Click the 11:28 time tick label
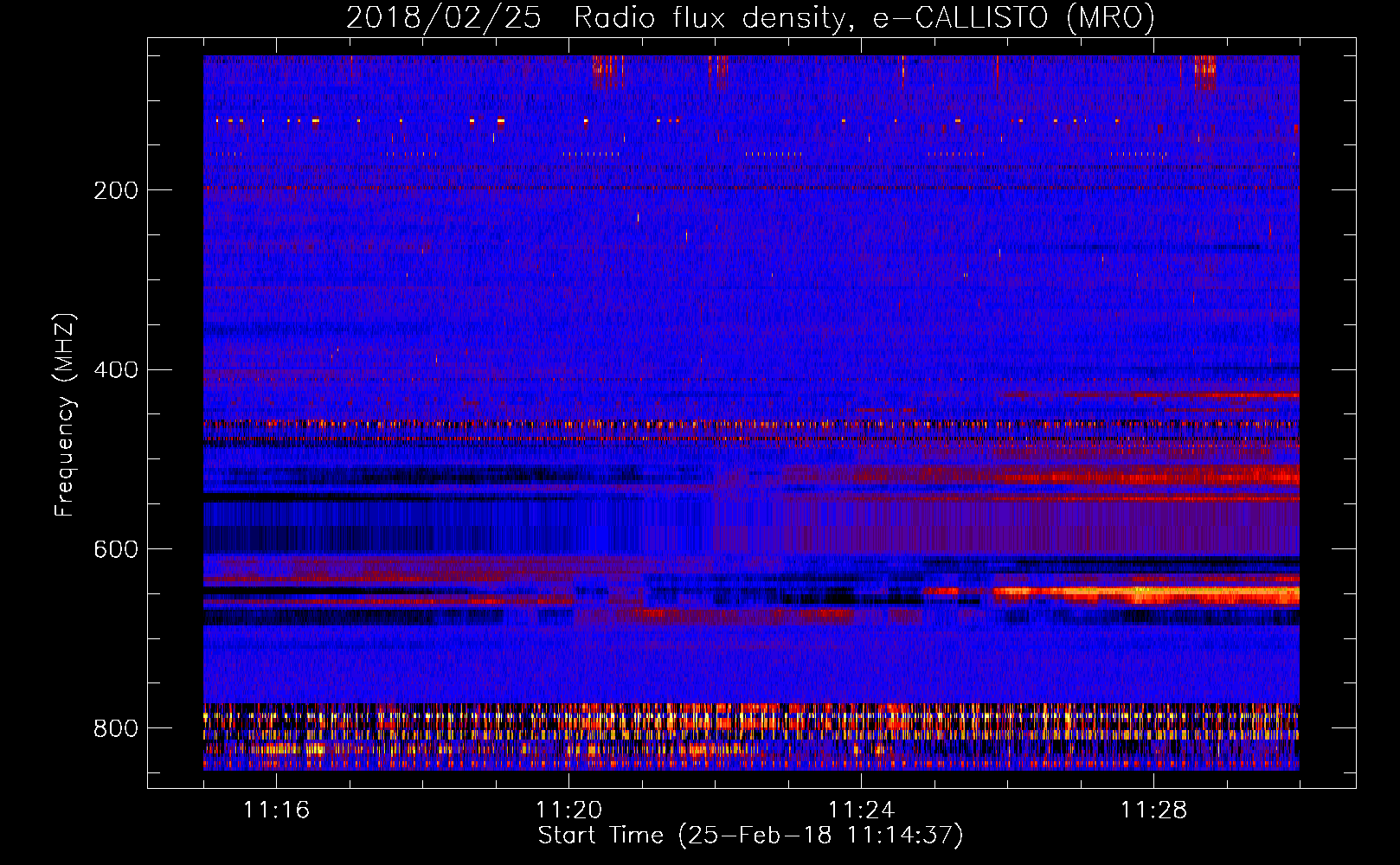Image resolution: width=1400 pixels, height=865 pixels. 1153,811
